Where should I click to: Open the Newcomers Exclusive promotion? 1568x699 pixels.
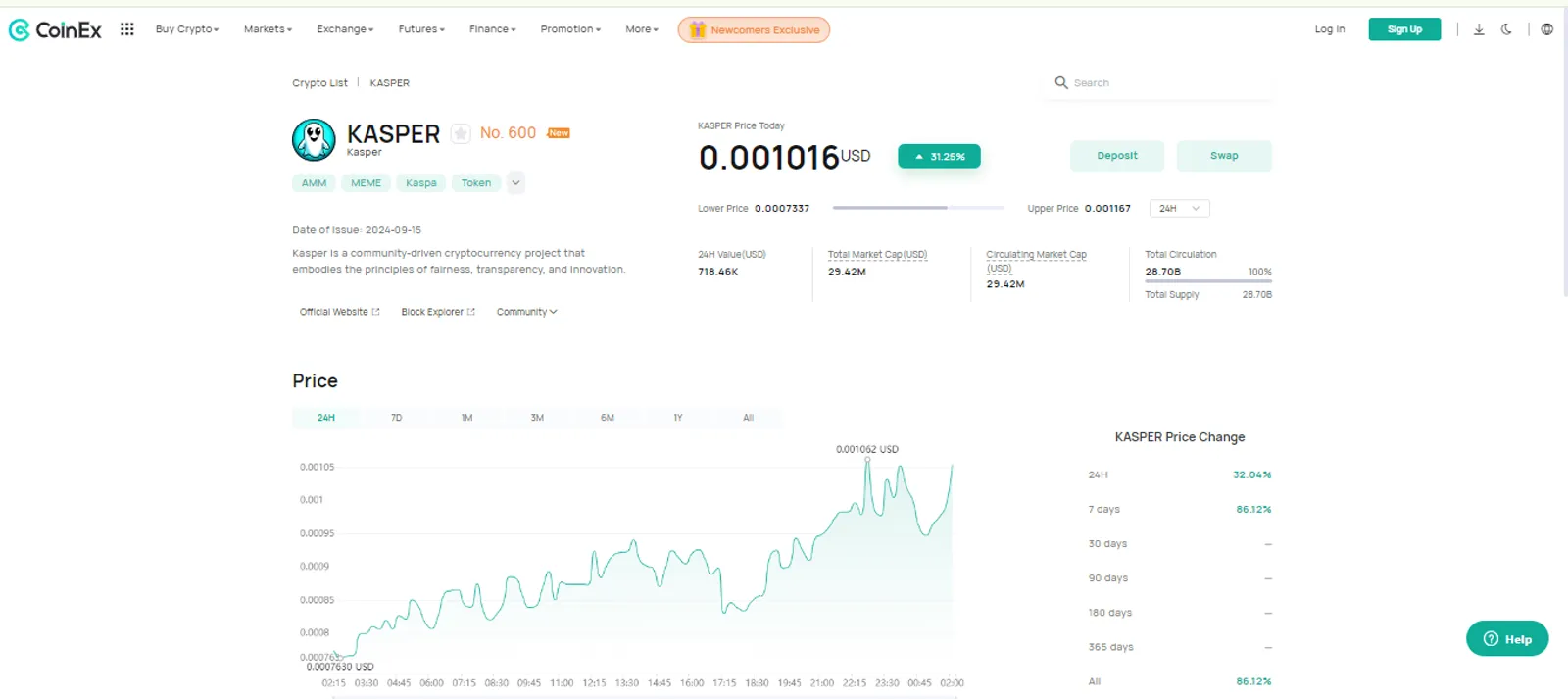tap(754, 29)
